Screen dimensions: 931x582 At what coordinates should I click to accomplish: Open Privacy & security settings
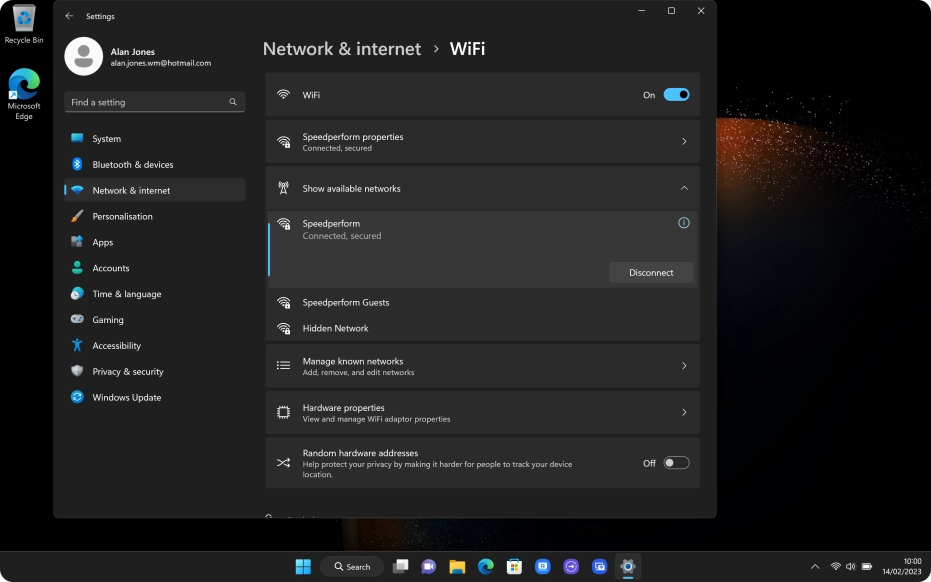click(x=128, y=371)
